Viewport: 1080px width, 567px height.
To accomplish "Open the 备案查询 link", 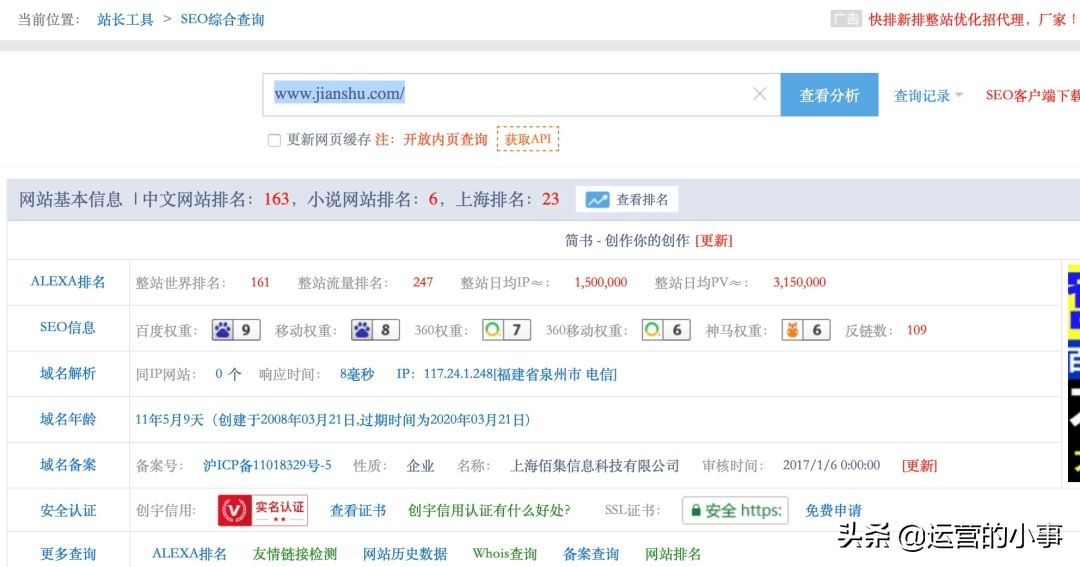I will [x=591, y=554].
